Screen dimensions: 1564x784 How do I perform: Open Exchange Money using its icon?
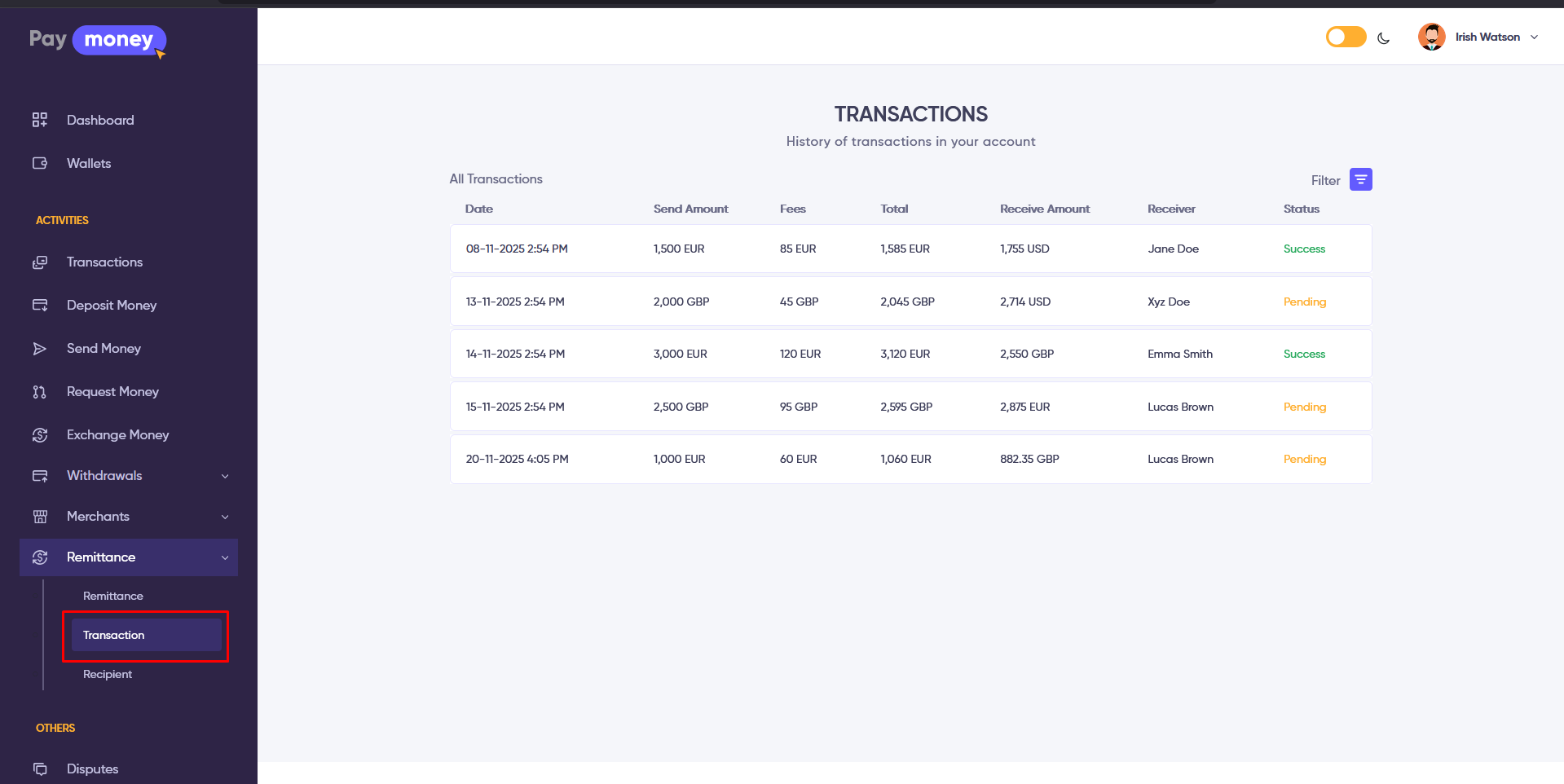40,434
